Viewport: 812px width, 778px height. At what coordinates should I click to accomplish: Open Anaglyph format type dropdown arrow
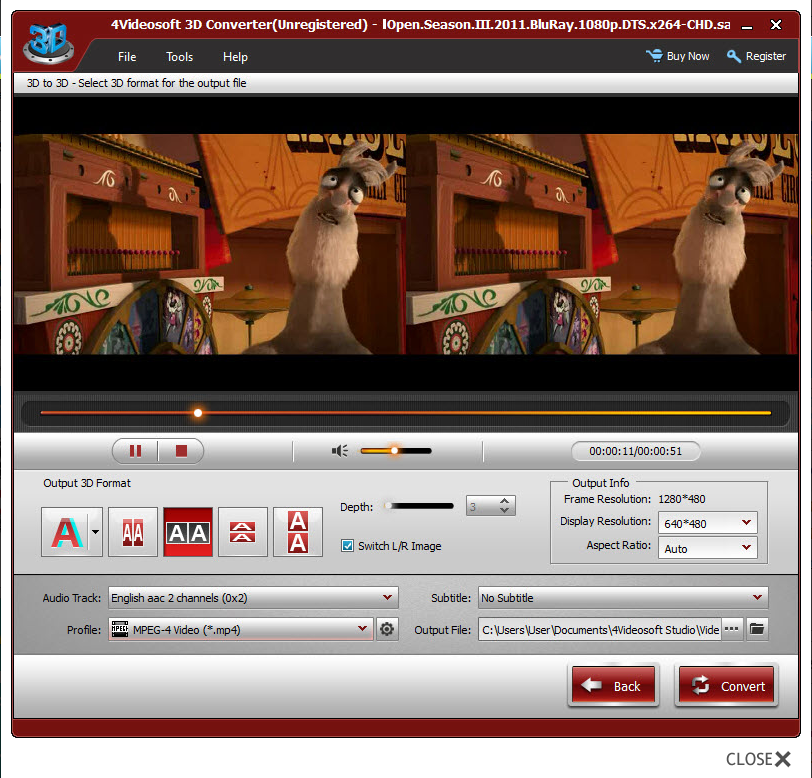click(95, 532)
